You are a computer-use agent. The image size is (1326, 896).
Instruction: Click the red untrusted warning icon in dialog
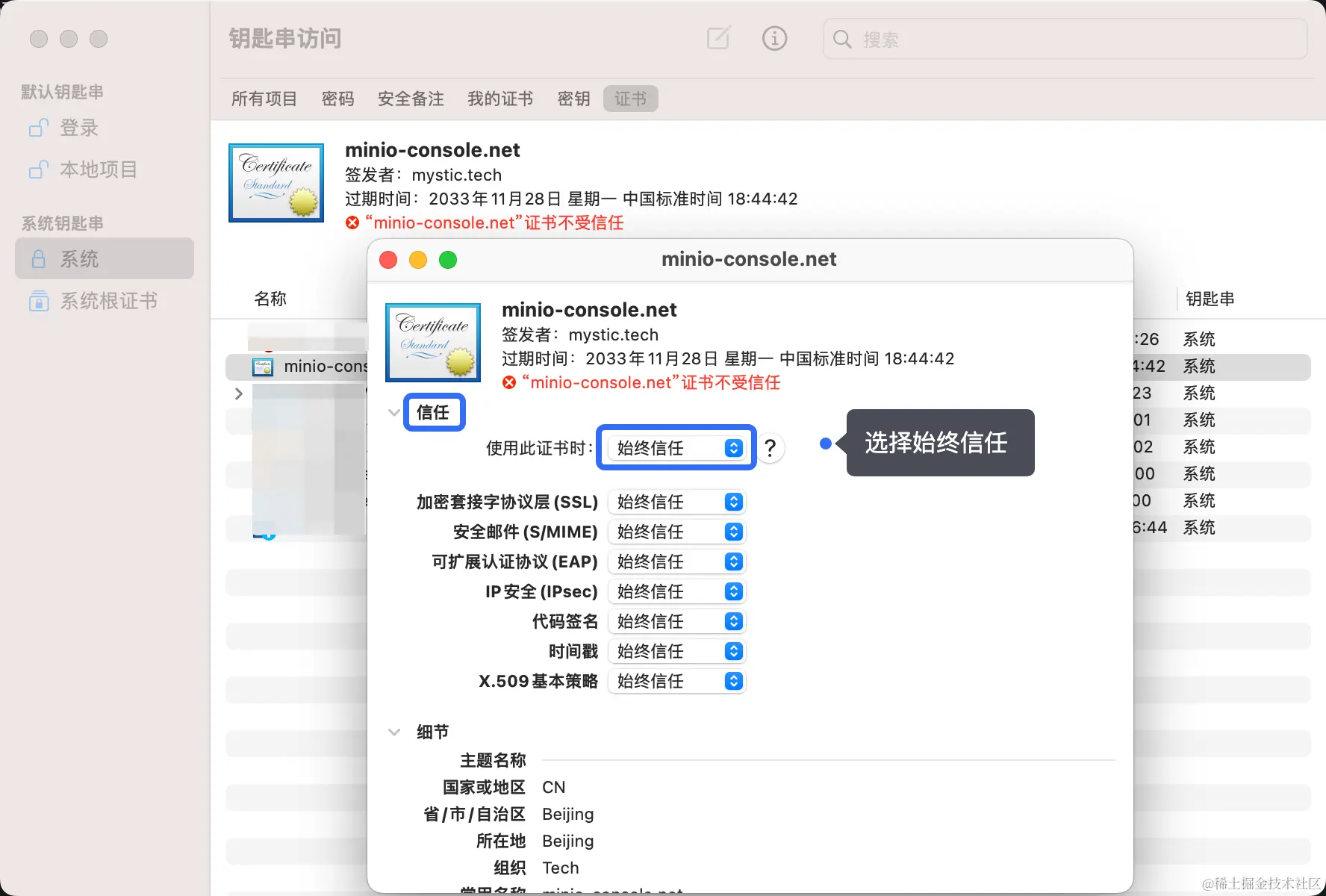pyautogui.click(x=509, y=382)
